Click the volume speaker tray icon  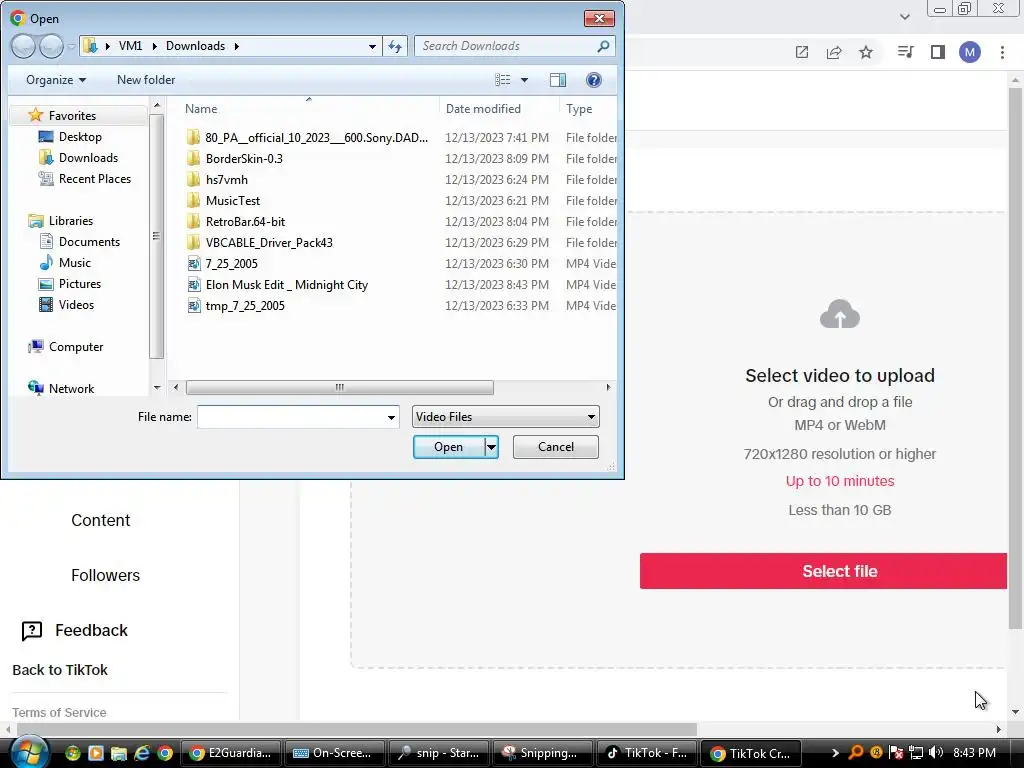936,753
